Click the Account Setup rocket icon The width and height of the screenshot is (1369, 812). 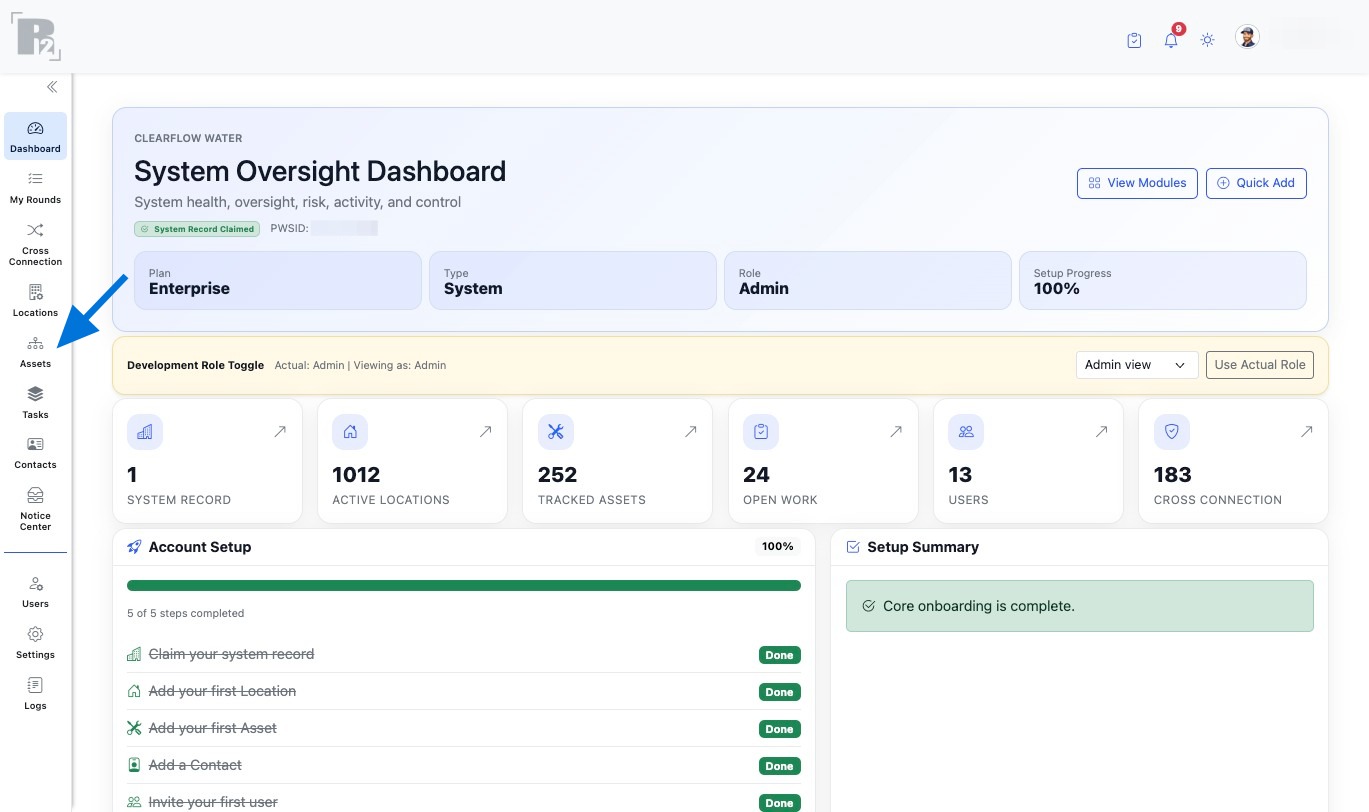[x=134, y=547]
